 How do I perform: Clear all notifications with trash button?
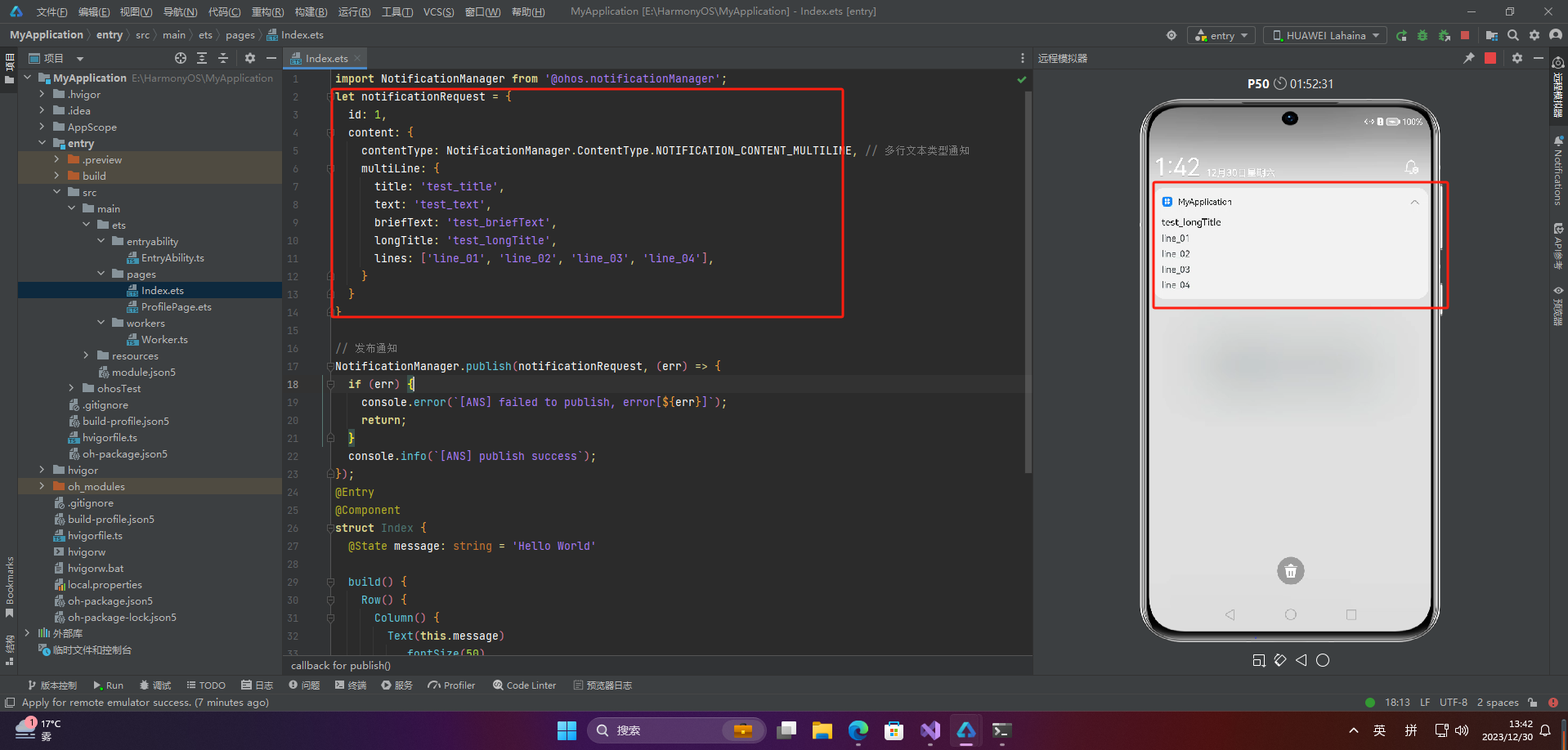1290,571
